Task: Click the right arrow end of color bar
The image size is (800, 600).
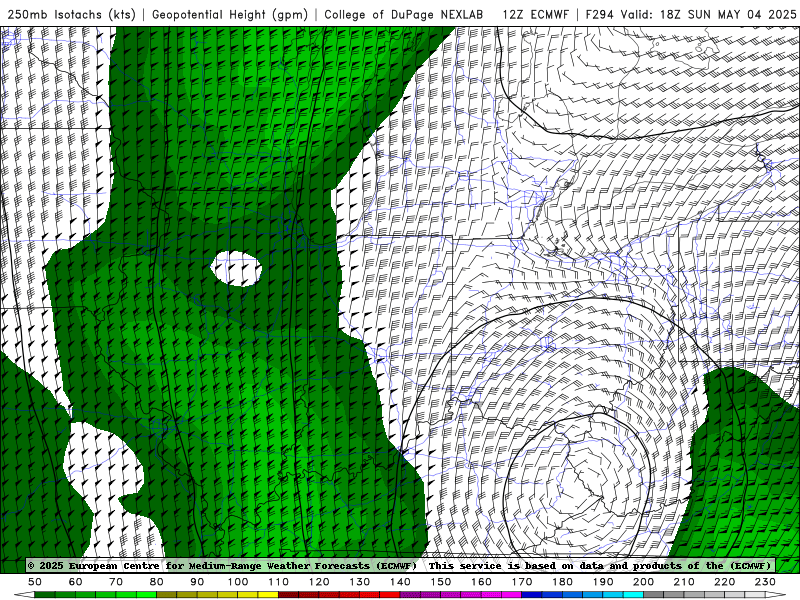Action: coord(776,595)
